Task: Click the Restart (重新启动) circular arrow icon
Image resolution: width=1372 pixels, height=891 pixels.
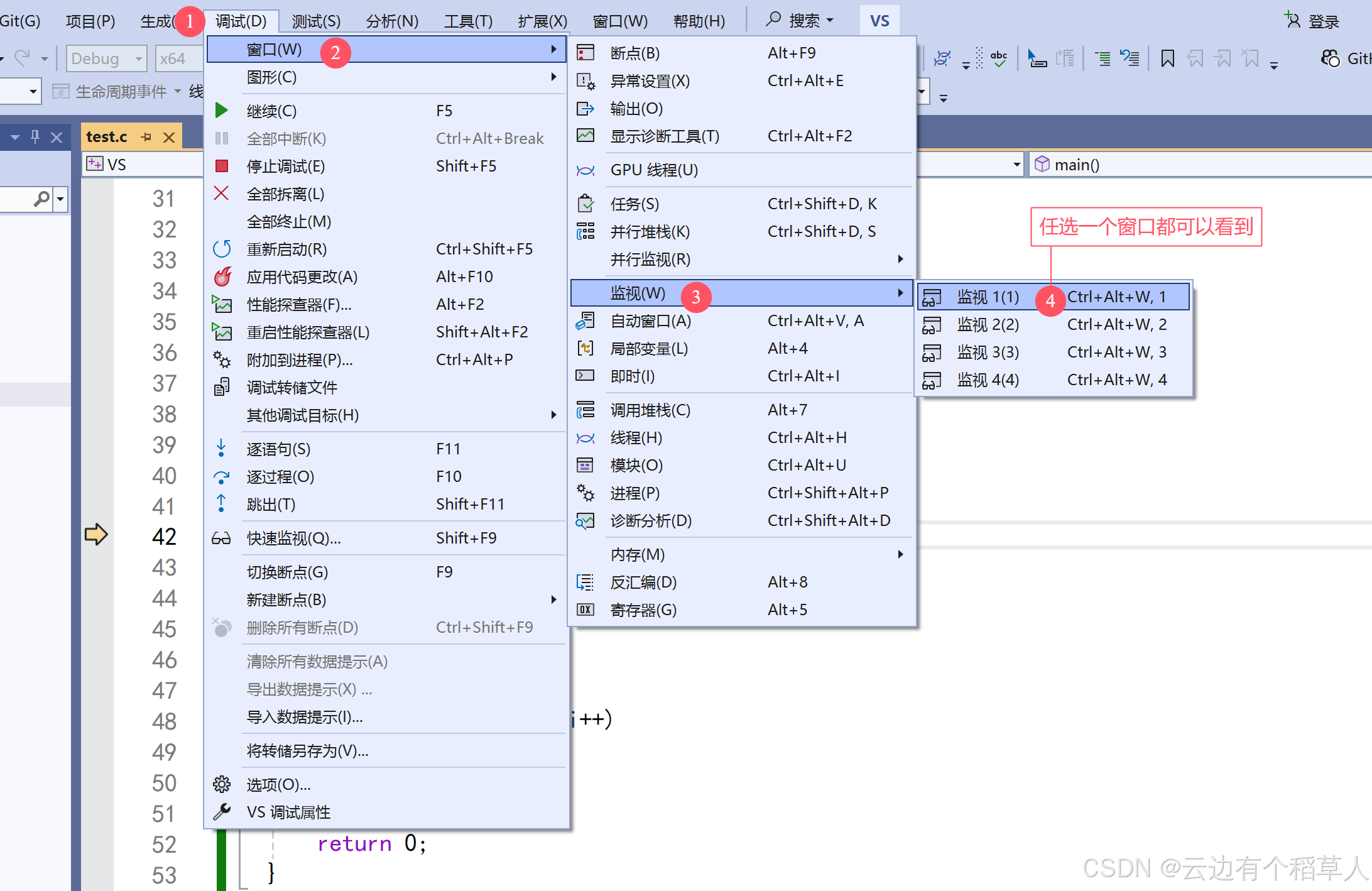Action: 221,249
